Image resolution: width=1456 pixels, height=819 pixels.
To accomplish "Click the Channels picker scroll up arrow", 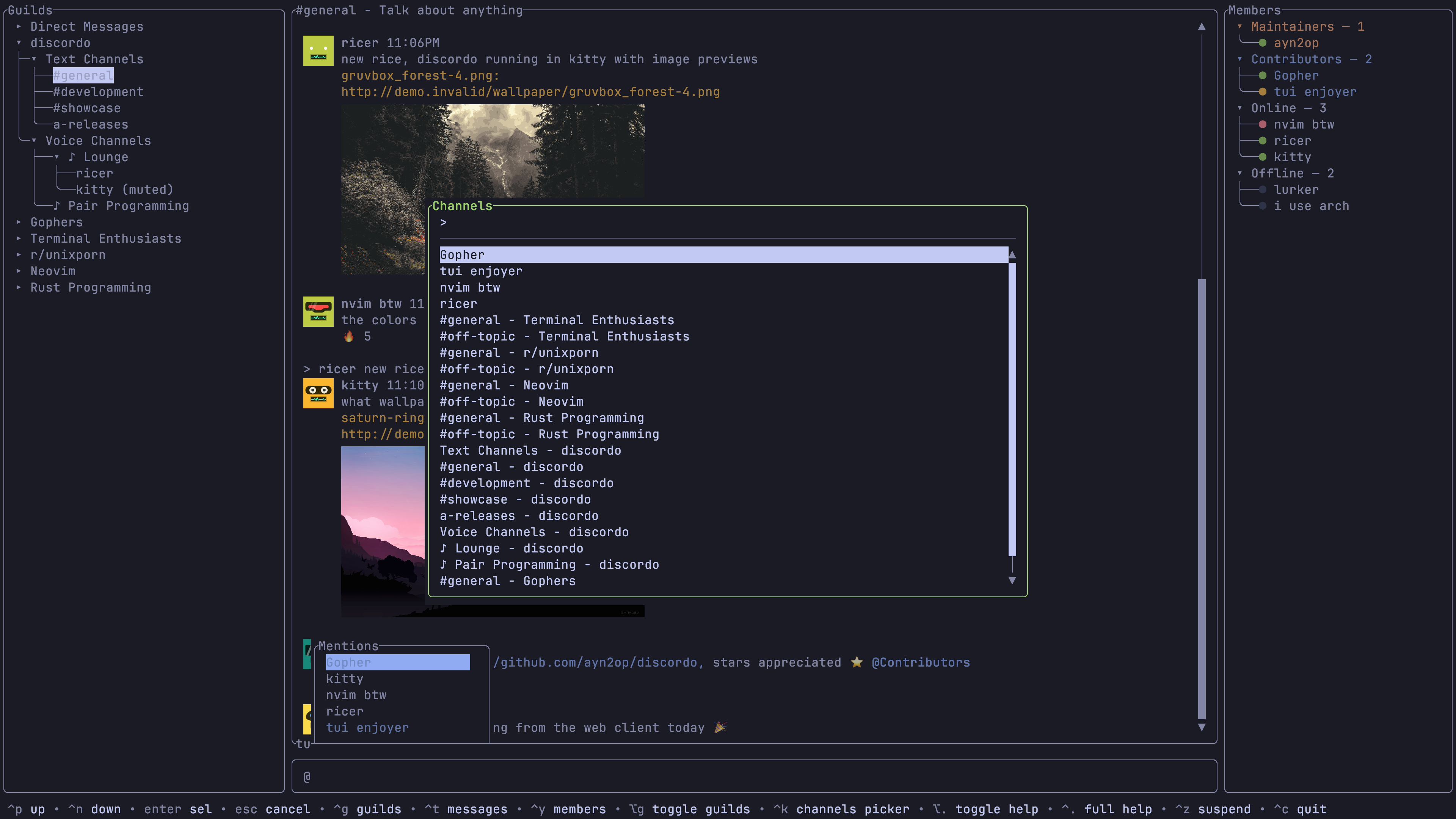I will (x=1012, y=255).
